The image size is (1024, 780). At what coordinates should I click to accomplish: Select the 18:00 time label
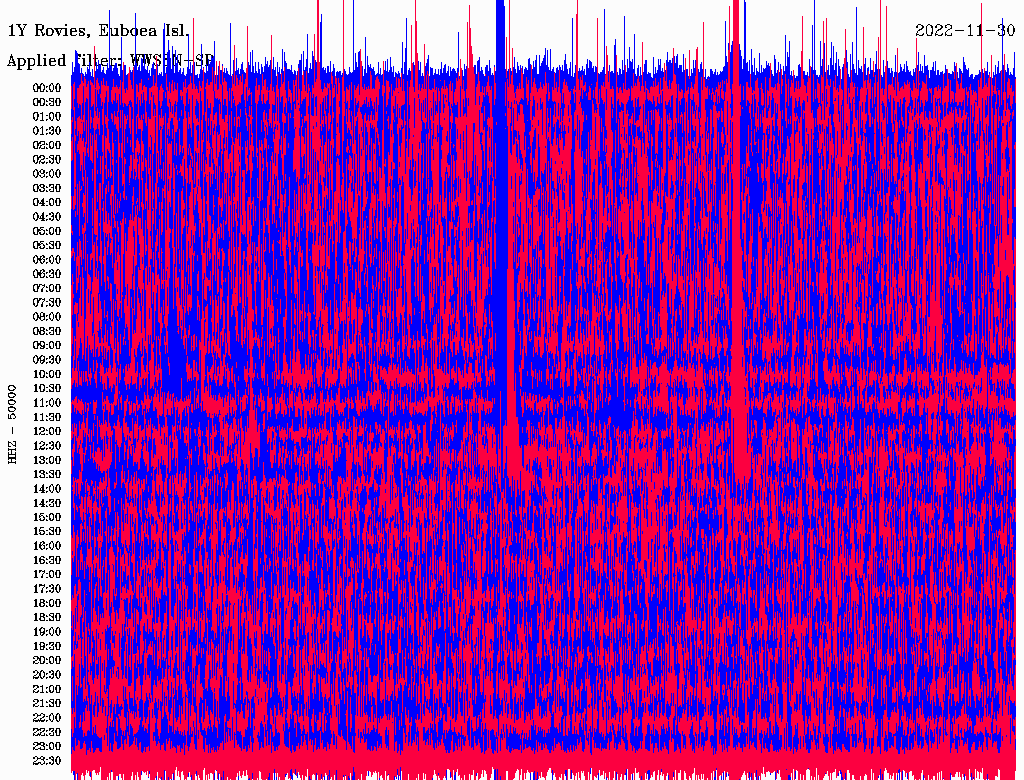[47, 603]
